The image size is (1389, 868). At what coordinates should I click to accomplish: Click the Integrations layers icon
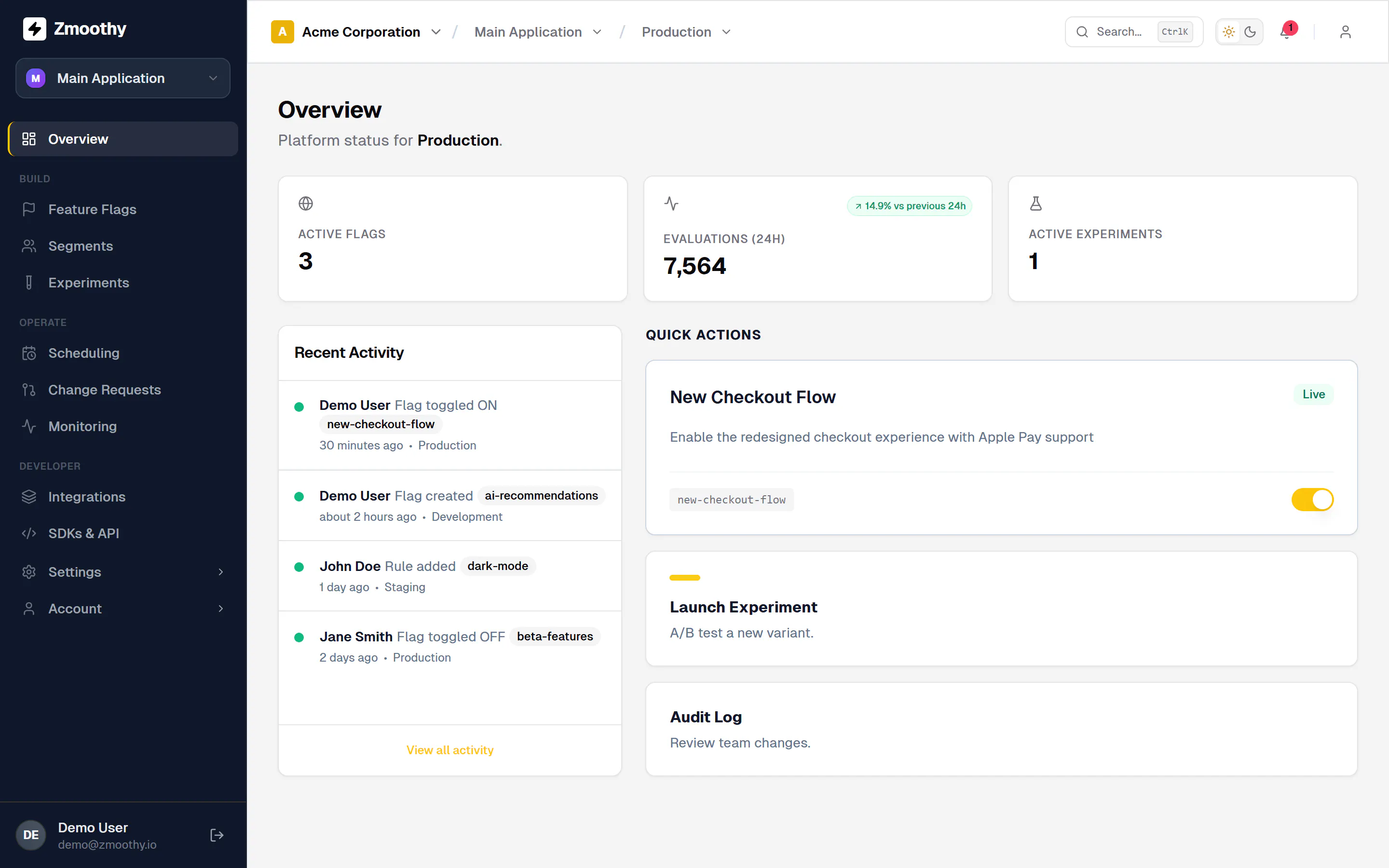pos(29,497)
